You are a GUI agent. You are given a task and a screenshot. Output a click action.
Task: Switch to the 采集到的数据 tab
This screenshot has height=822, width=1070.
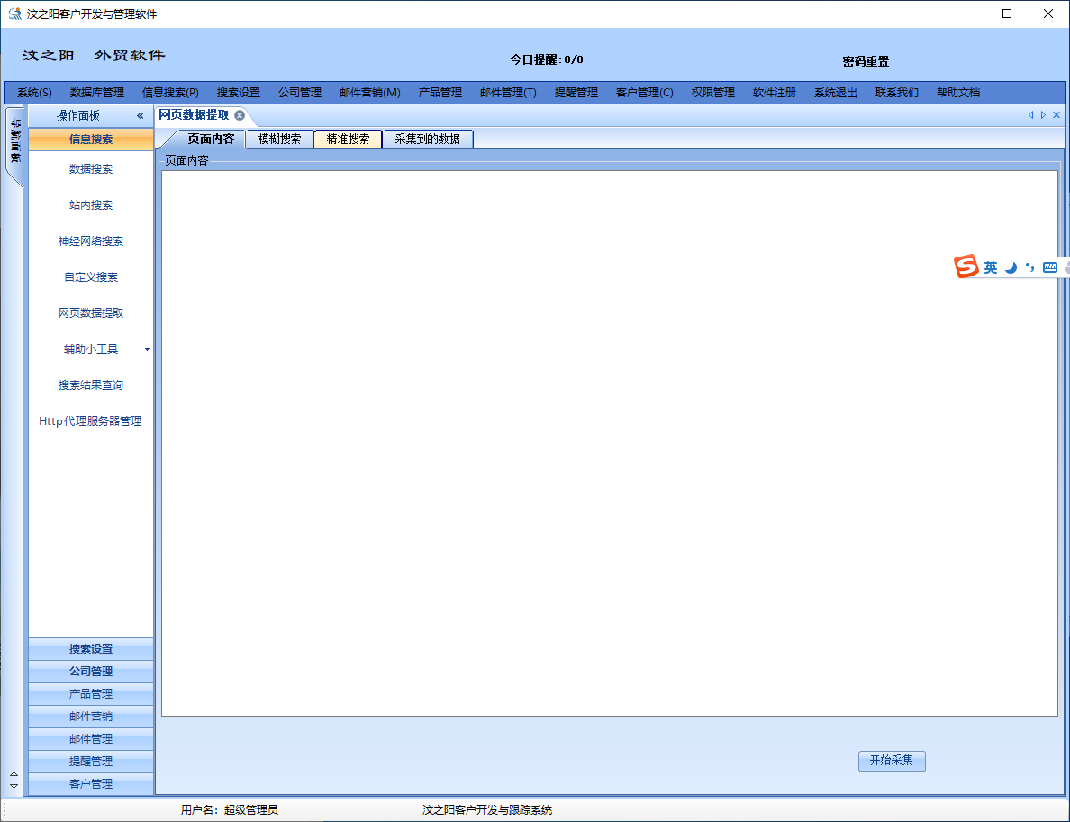(x=427, y=139)
